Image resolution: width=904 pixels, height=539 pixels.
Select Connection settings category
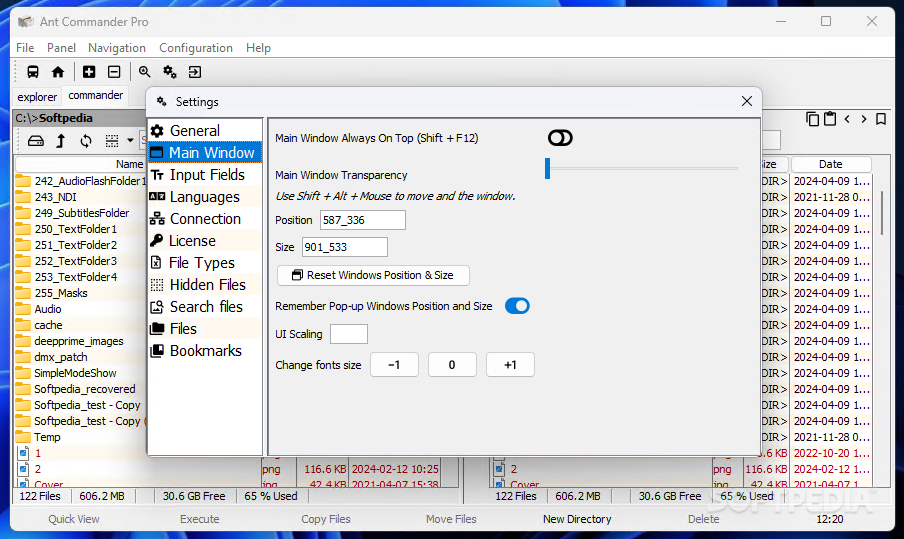(205, 219)
